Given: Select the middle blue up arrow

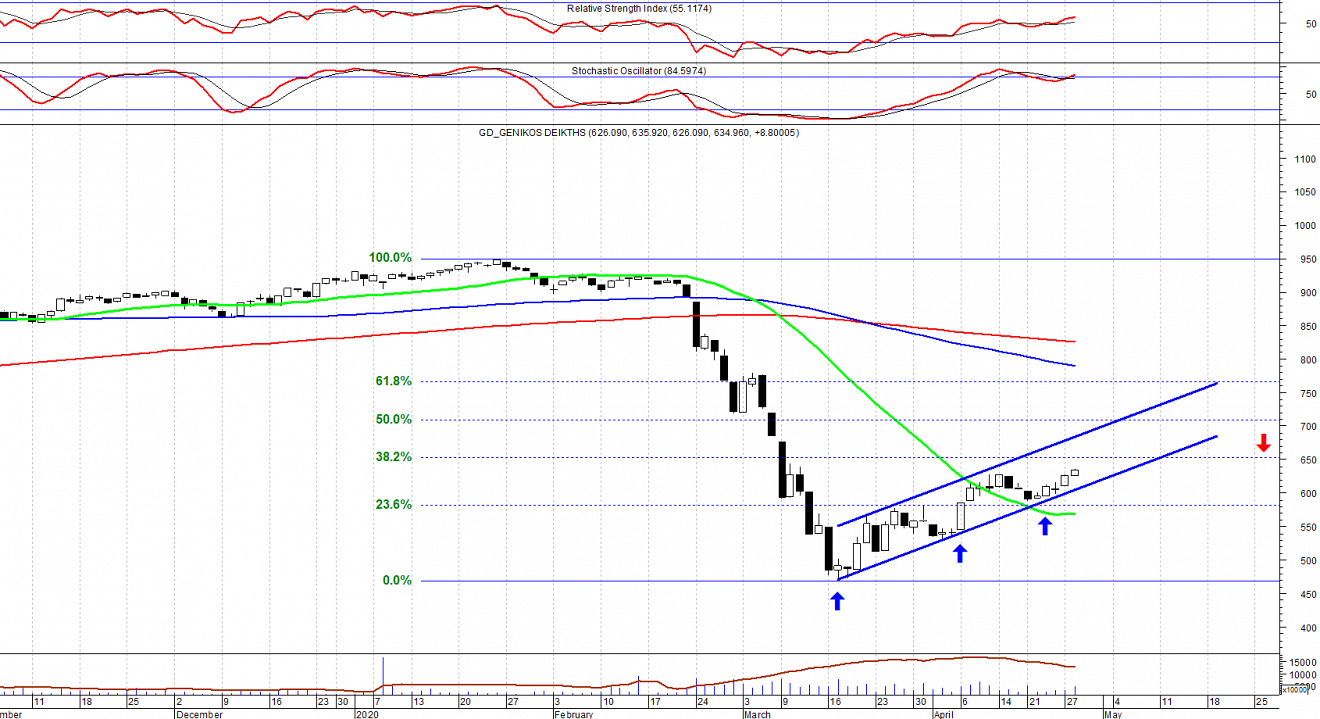Looking at the screenshot, I should [960, 552].
